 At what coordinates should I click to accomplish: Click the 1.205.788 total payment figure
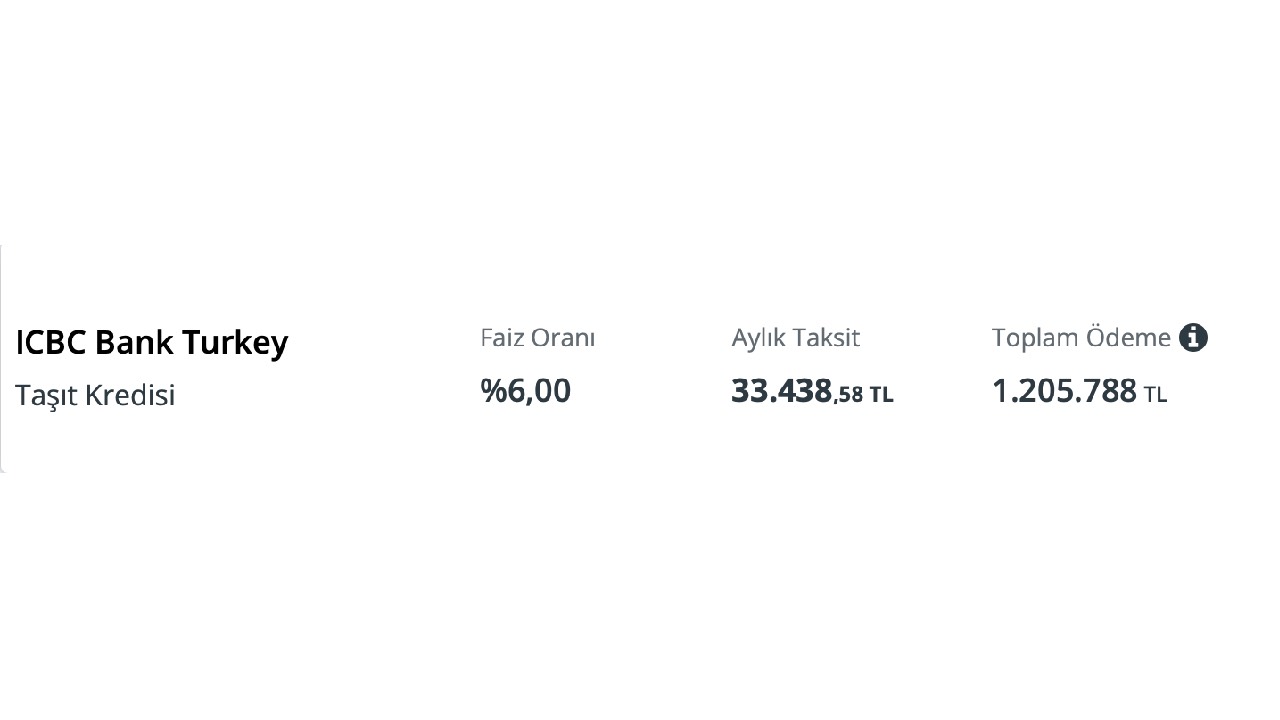pyautogui.click(x=1064, y=390)
